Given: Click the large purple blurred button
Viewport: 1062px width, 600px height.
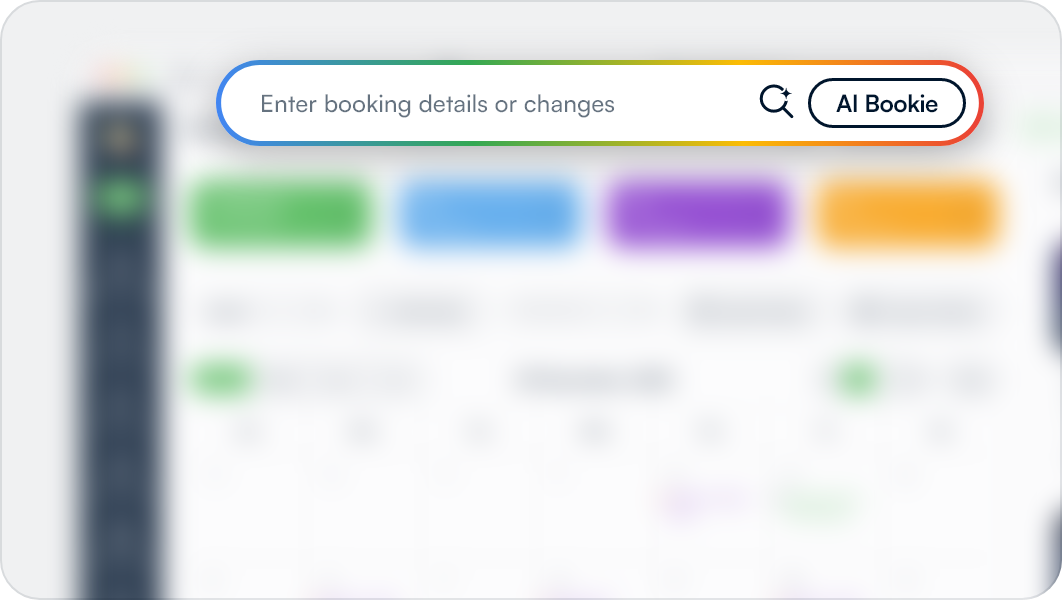Looking at the screenshot, I should [x=698, y=216].
